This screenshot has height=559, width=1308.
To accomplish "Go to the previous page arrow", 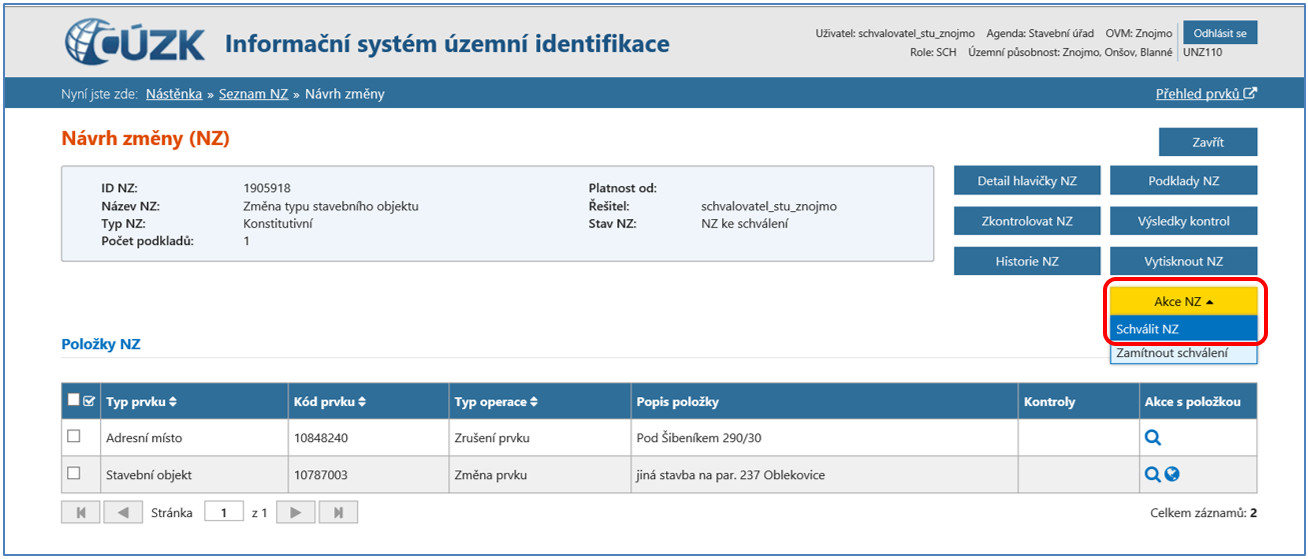I will [x=122, y=513].
